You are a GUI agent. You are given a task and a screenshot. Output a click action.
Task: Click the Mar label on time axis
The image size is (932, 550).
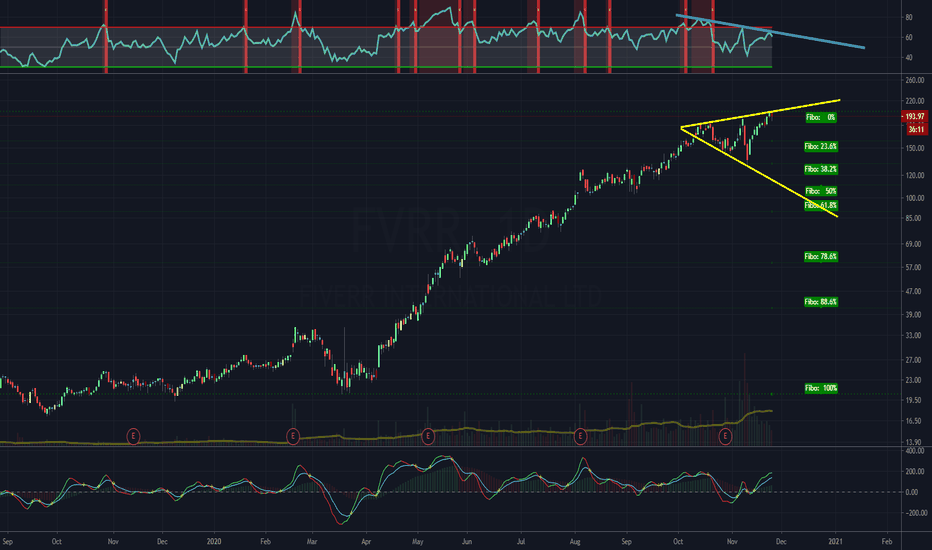click(313, 542)
